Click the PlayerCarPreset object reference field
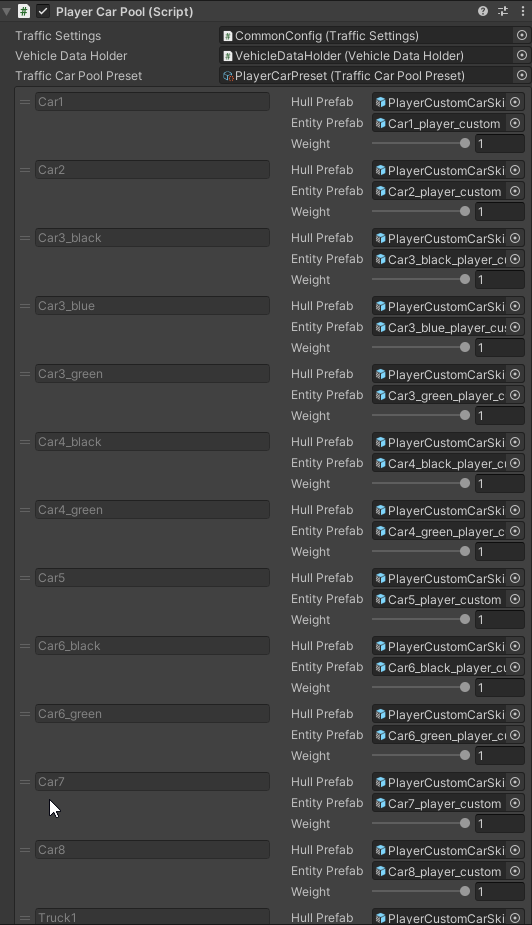Viewport: 532px width, 925px height. click(367, 76)
